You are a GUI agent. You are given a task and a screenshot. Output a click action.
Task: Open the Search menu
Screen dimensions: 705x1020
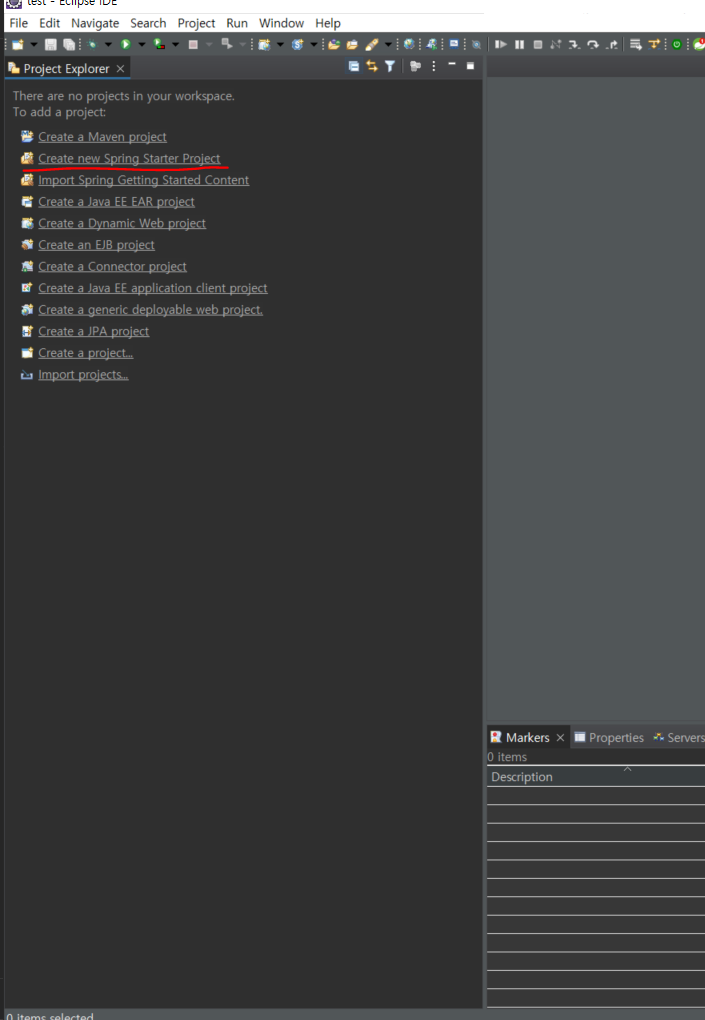pos(148,23)
